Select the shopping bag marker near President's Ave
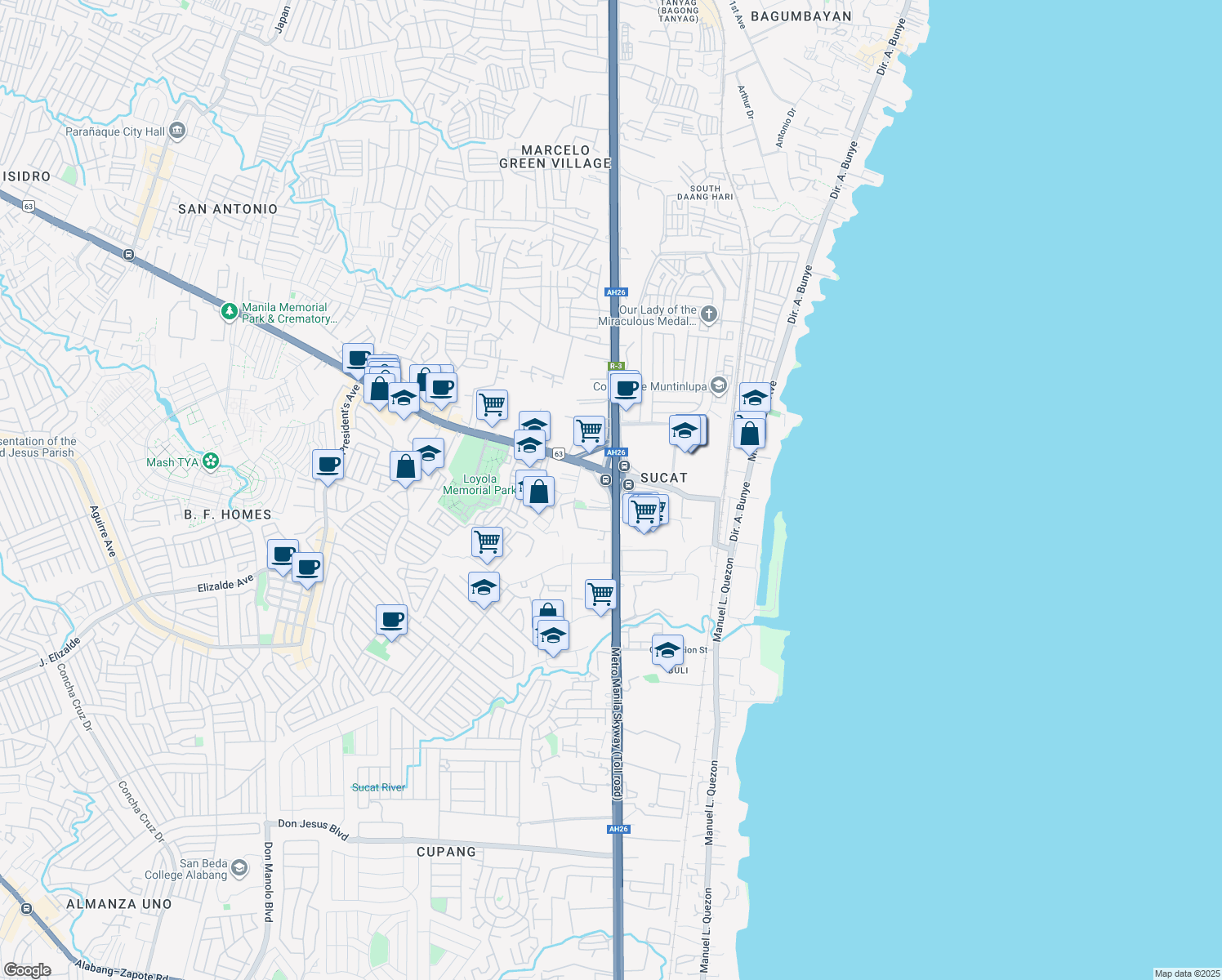This screenshot has height=980, width=1222. pos(378,390)
